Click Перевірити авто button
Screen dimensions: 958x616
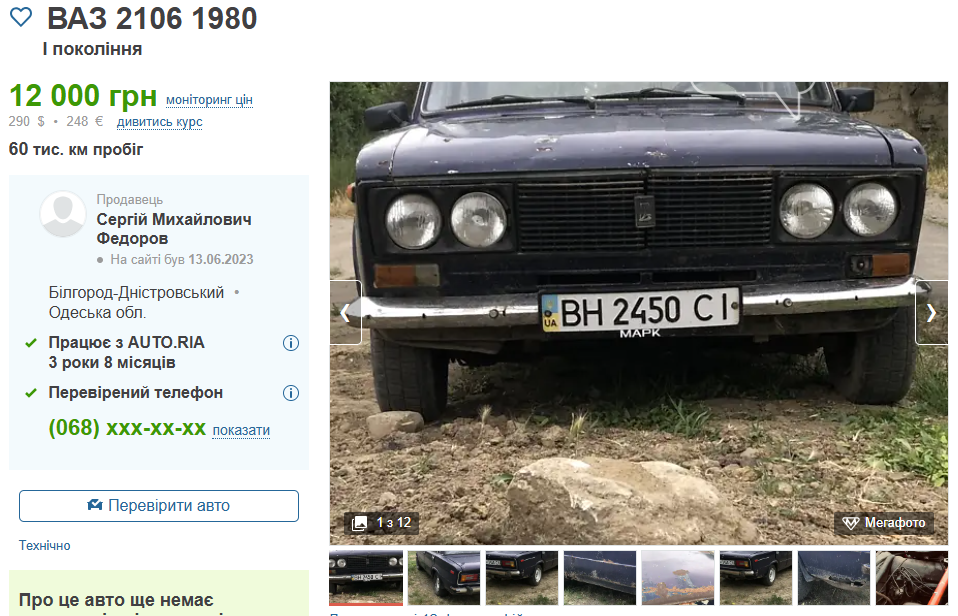click(x=159, y=506)
